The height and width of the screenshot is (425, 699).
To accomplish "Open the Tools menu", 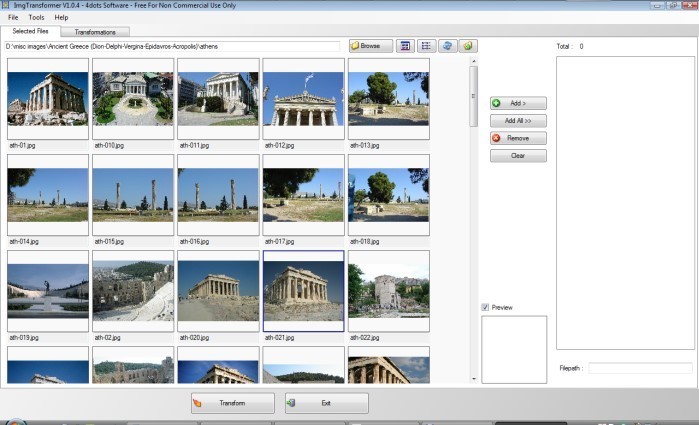I will coord(36,17).
